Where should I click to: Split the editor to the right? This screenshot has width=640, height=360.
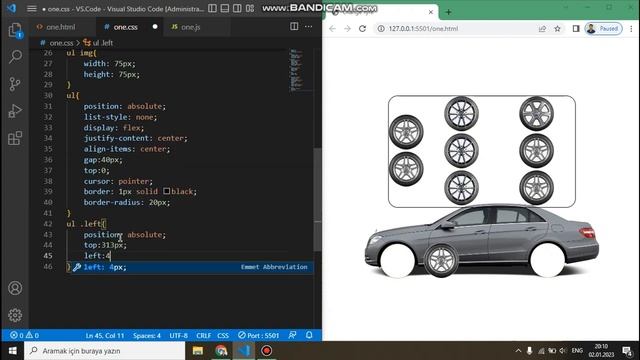pyautogui.click(x=294, y=27)
